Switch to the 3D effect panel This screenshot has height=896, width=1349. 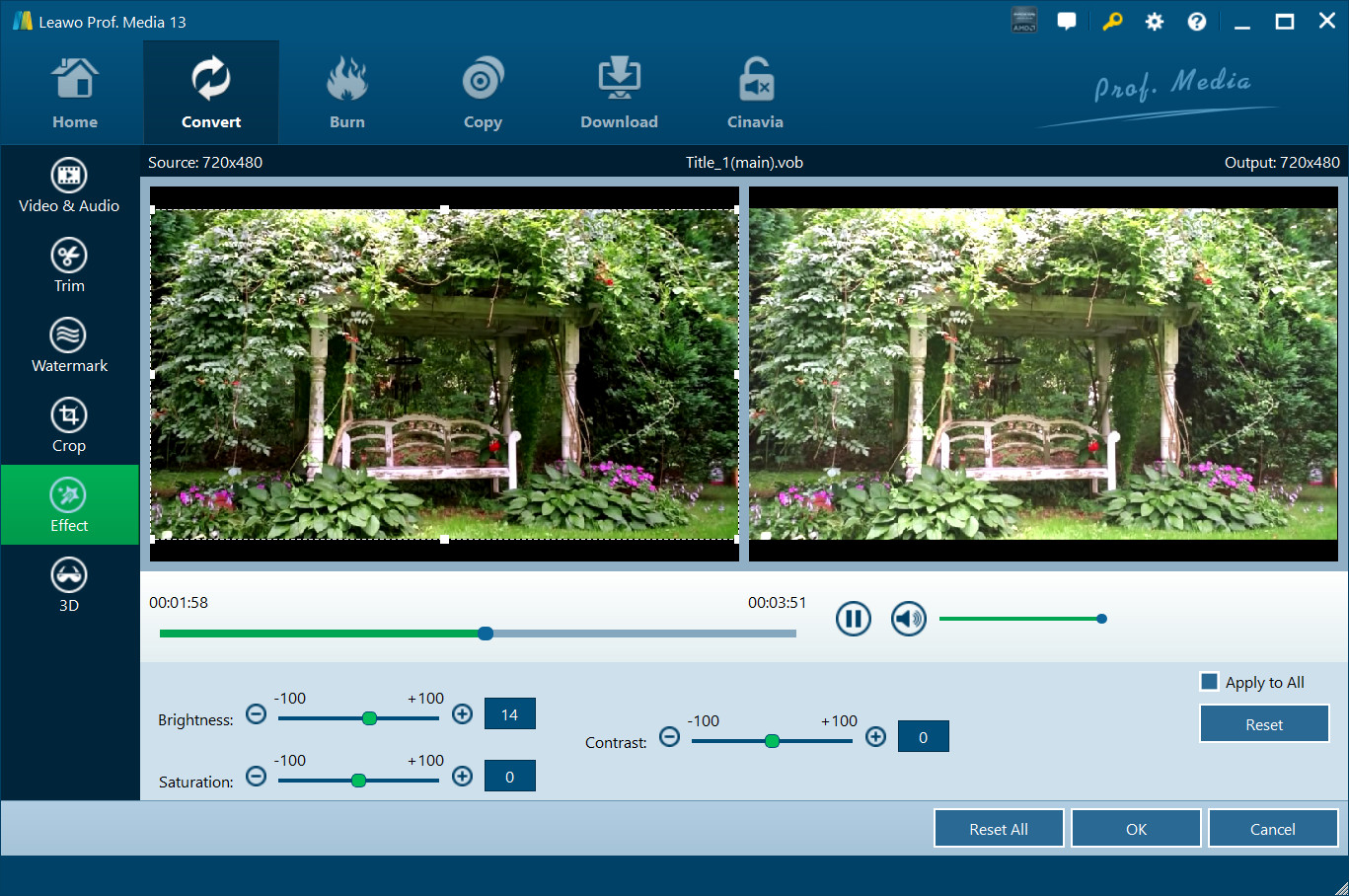pos(69,585)
